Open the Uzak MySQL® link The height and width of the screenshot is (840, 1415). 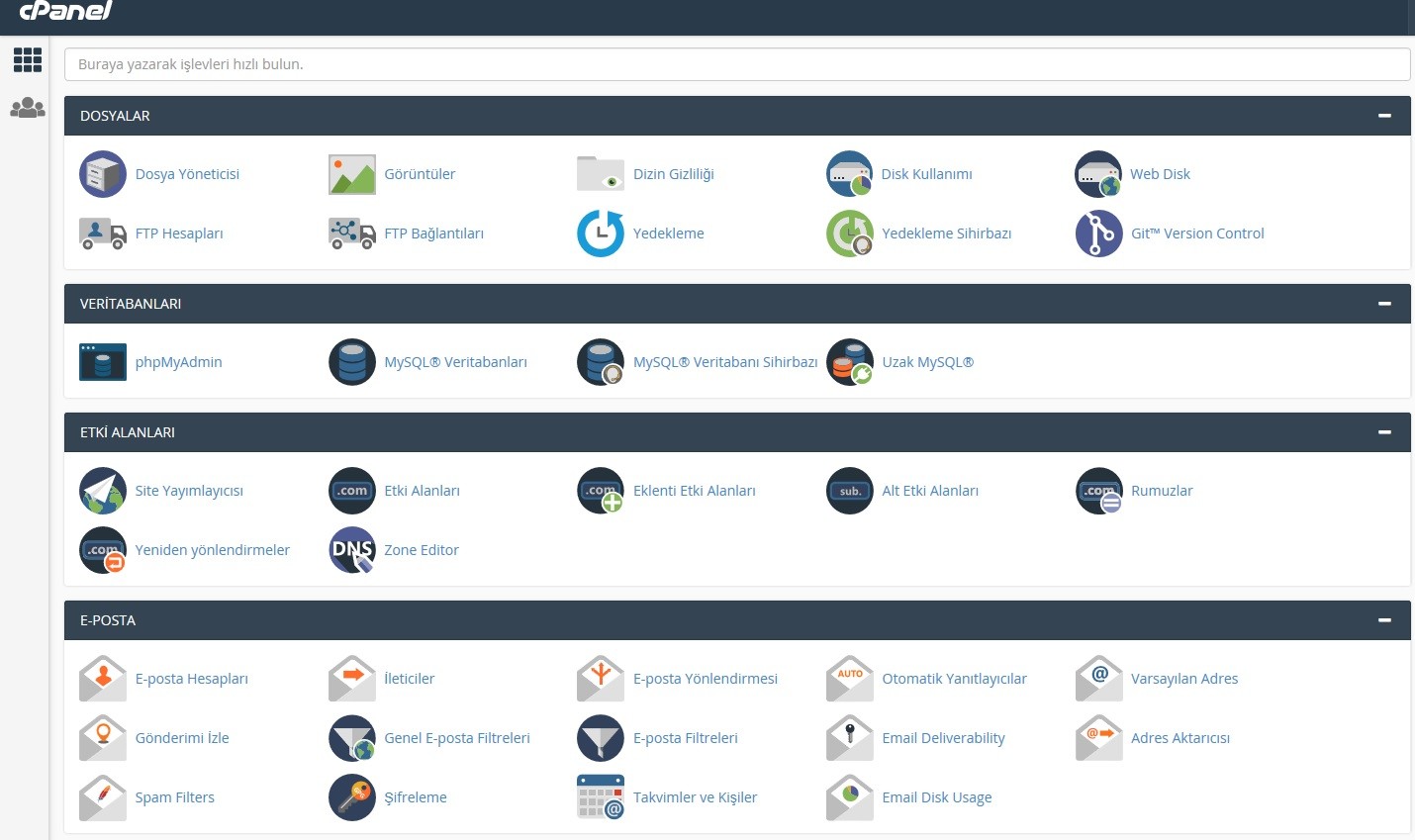928,362
